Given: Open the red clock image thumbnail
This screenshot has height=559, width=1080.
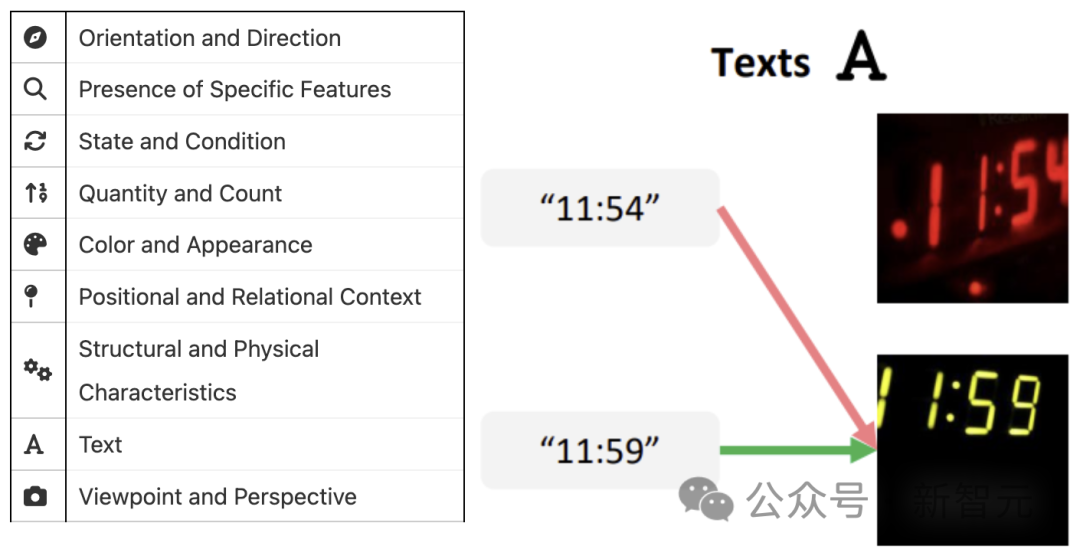Looking at the screenshot, I should [x=972, y=208].
